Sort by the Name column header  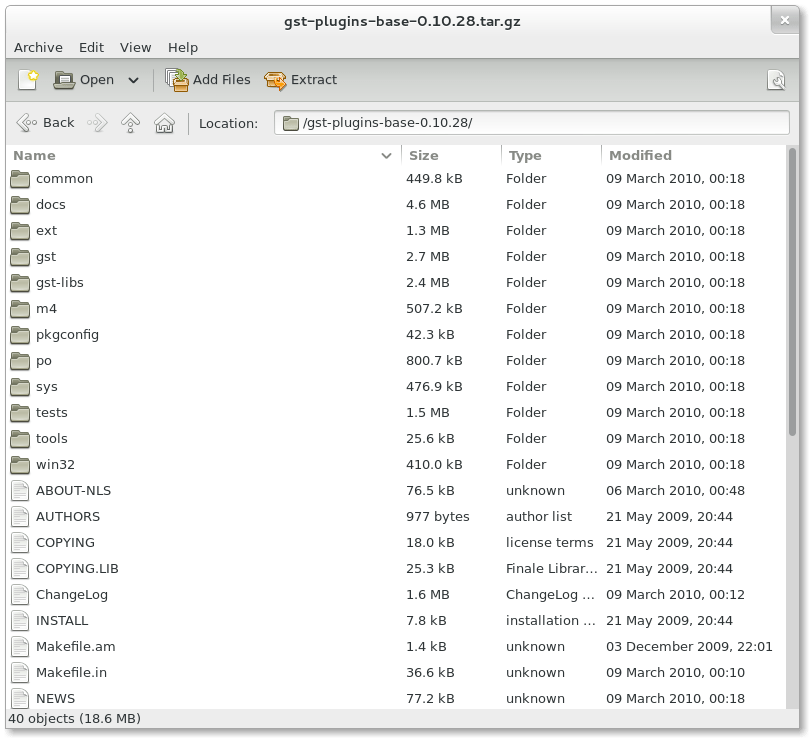pyautogui.click(x=204, y=155)
